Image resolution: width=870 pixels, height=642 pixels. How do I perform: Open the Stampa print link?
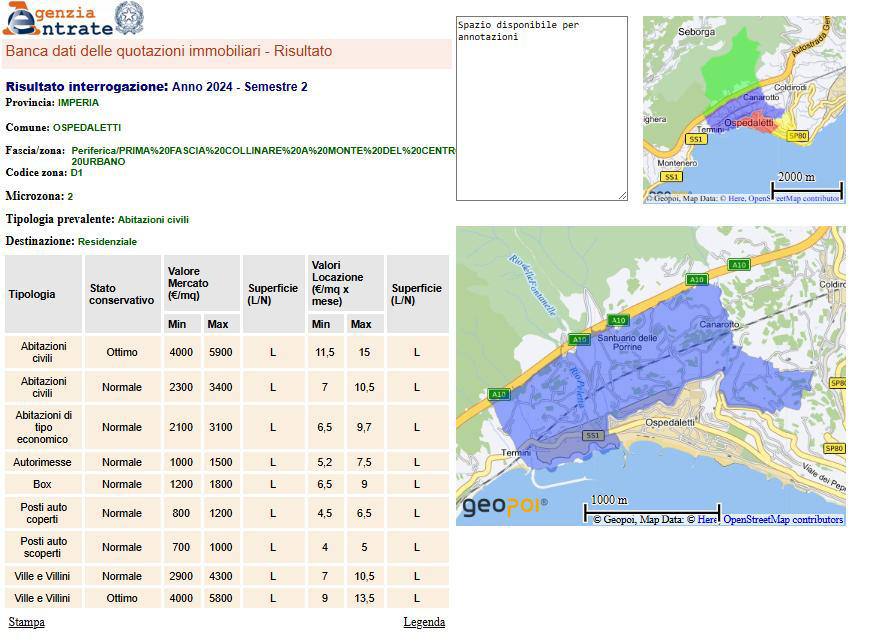[26, 622]
